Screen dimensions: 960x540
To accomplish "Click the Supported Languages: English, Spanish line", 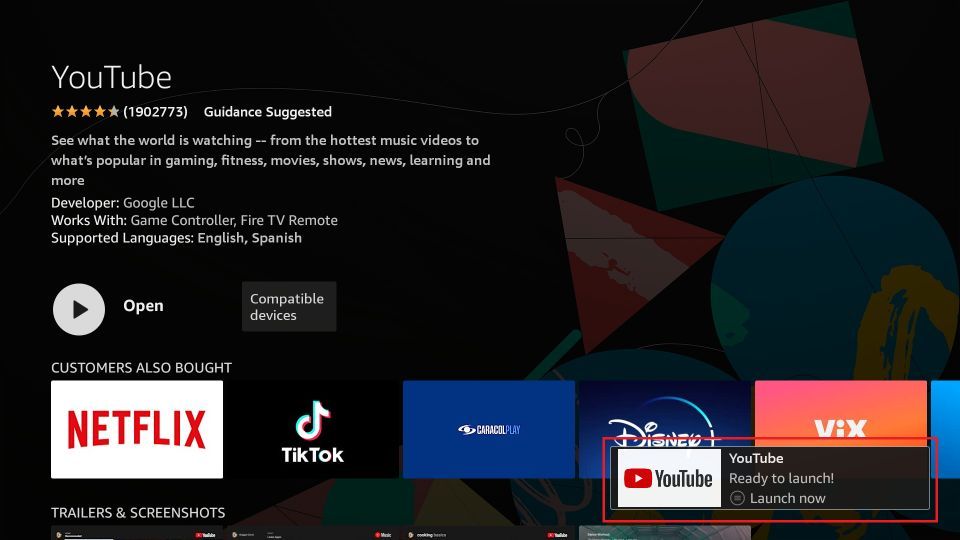I will point(176,238).
